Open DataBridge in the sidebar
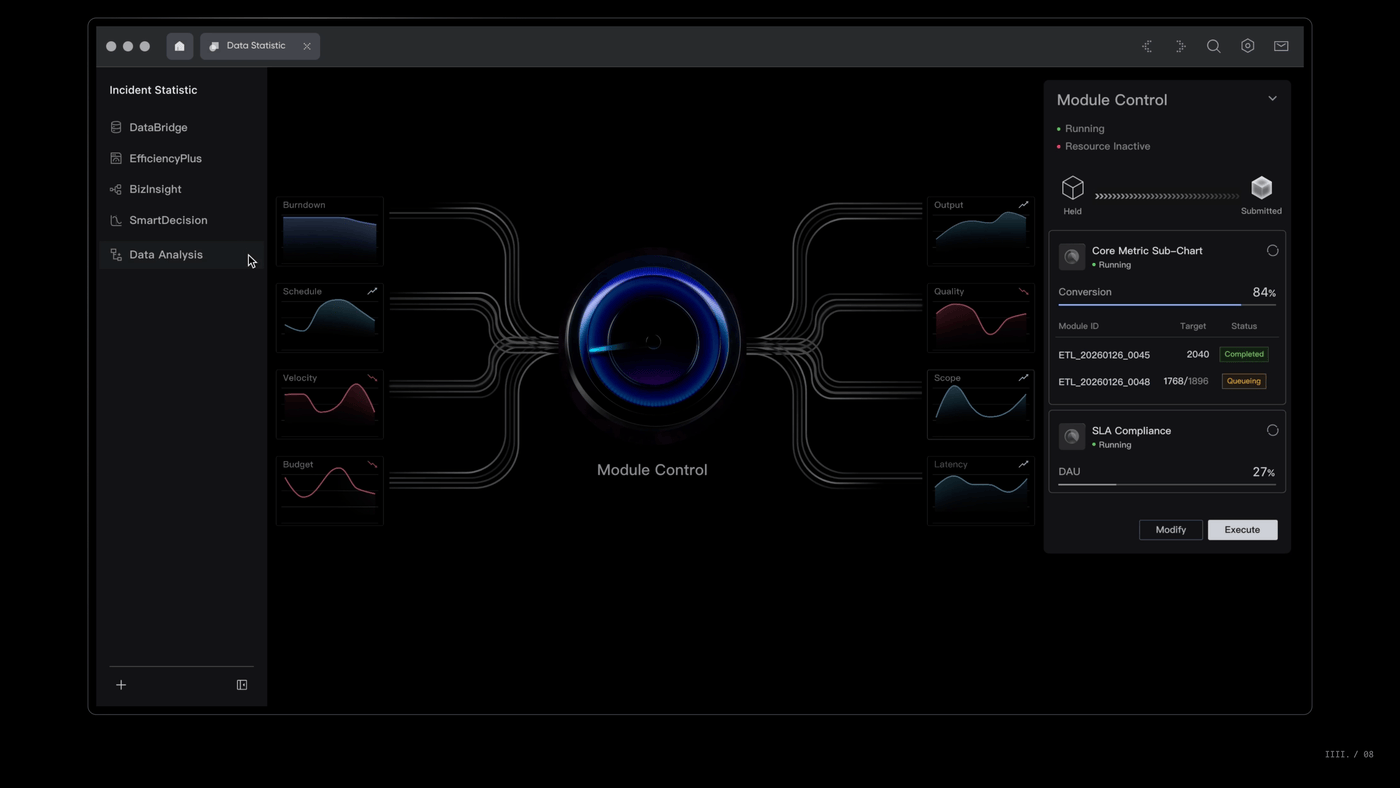 [182, 127]
